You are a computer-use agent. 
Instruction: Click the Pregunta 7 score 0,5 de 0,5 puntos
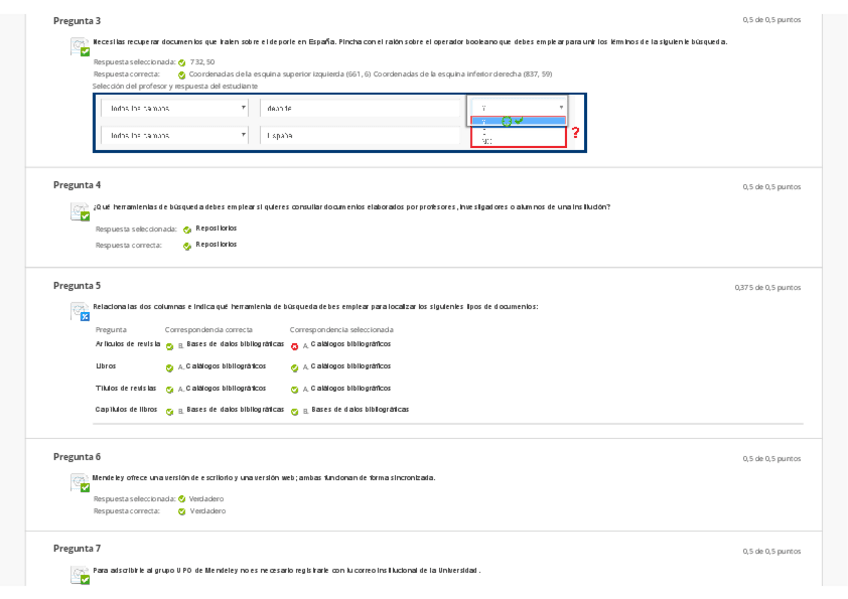pyautogui.click(x=772, y=551)
